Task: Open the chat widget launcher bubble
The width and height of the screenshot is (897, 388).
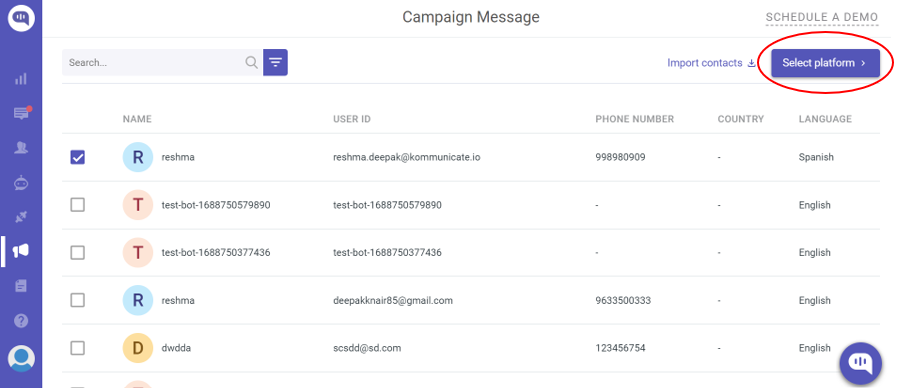Action: [860, 363]
